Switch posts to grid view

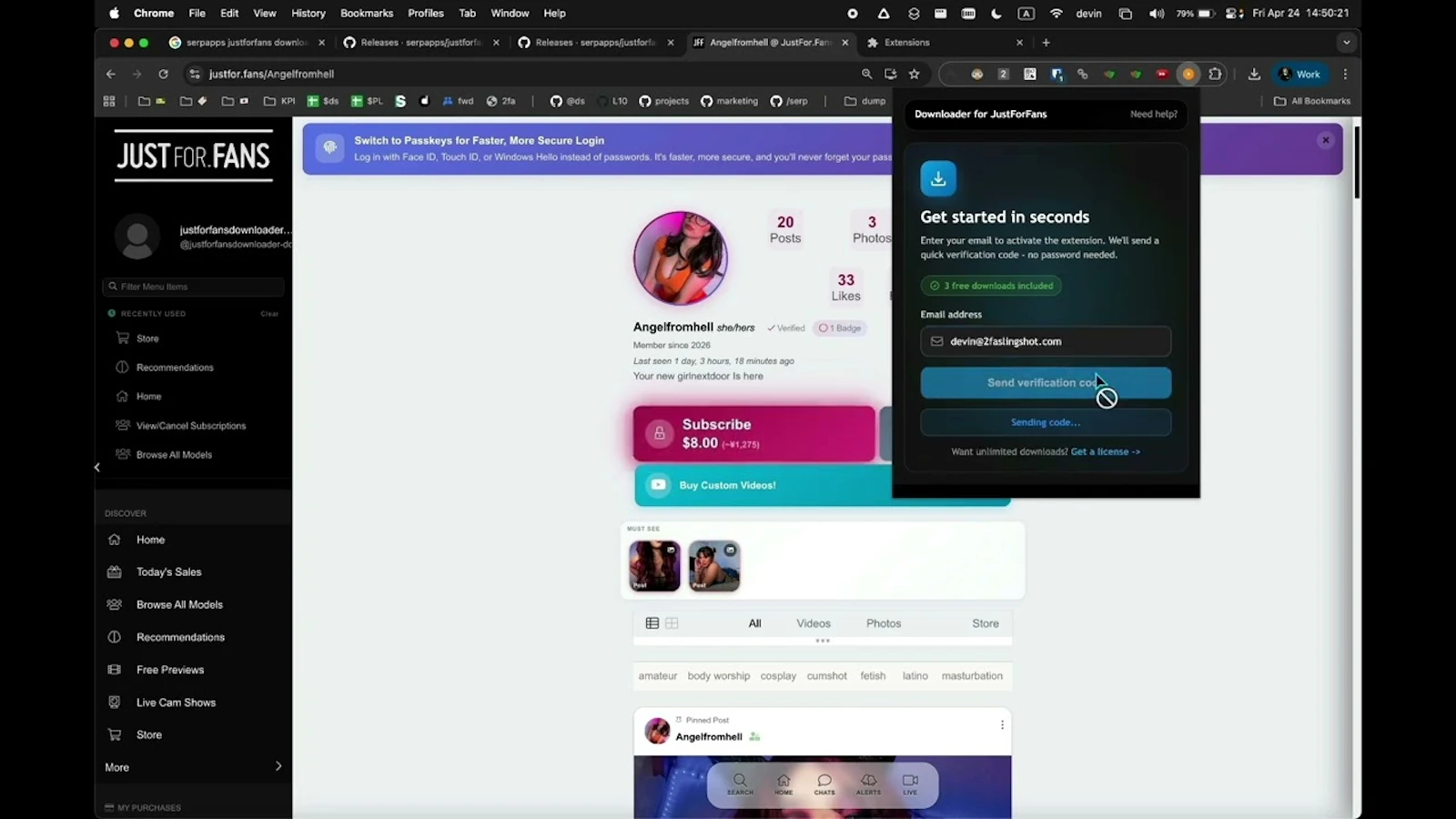[672, 623]
